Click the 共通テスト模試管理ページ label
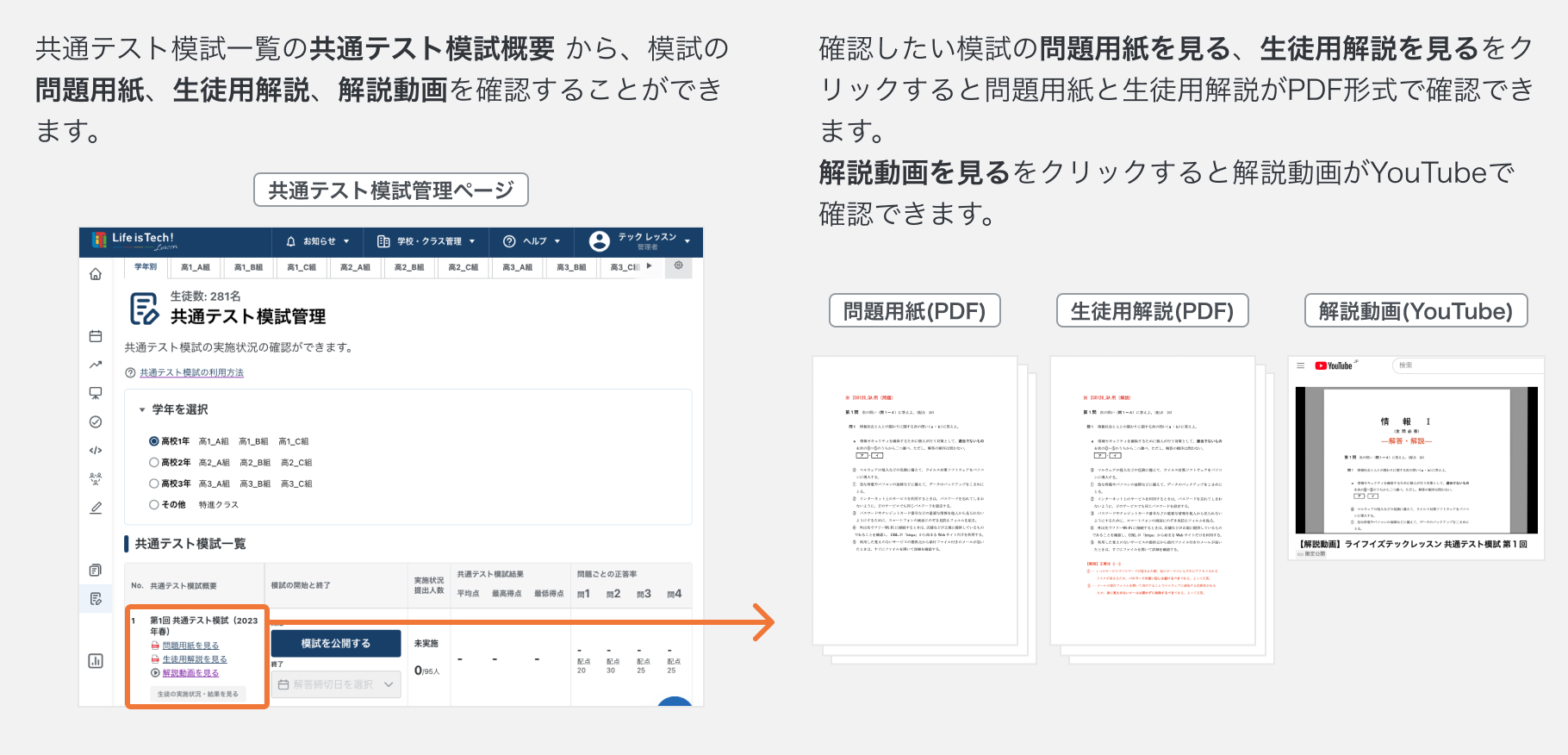This screenshot has height=755, width=1568. coord(391,190)
